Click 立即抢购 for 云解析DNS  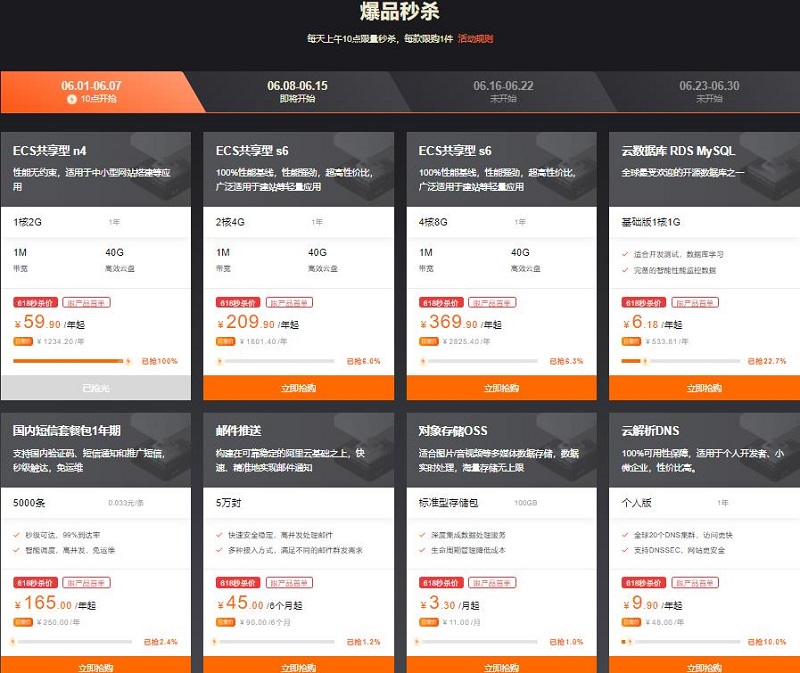pyautogui.click(x=705, y=665)
